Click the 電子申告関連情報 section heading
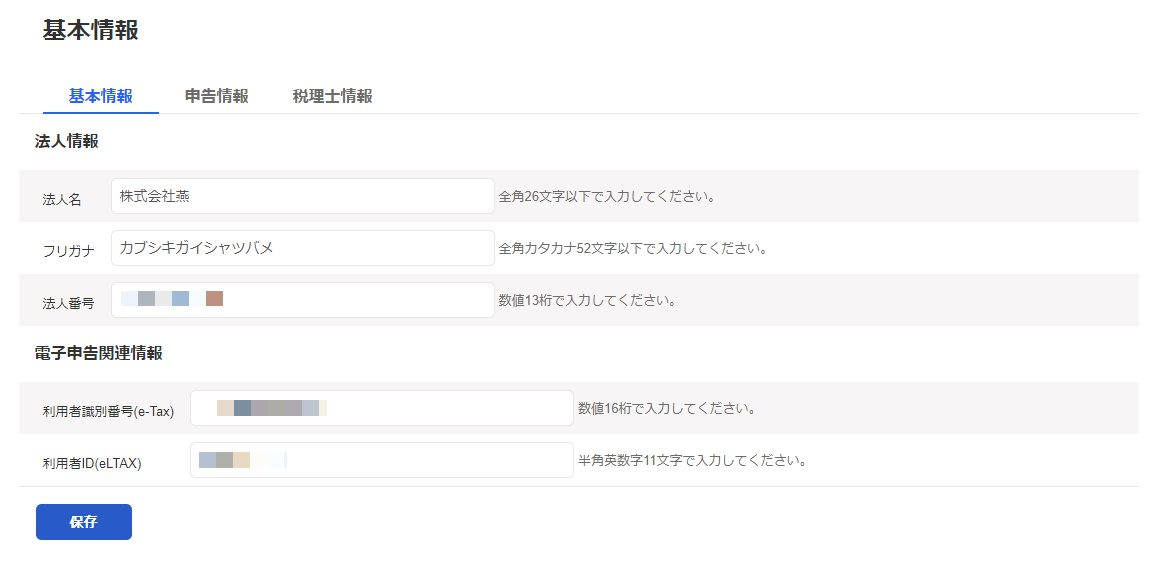Image resolution: width=1166 pixels, height=568 pixels. point(99,353)
